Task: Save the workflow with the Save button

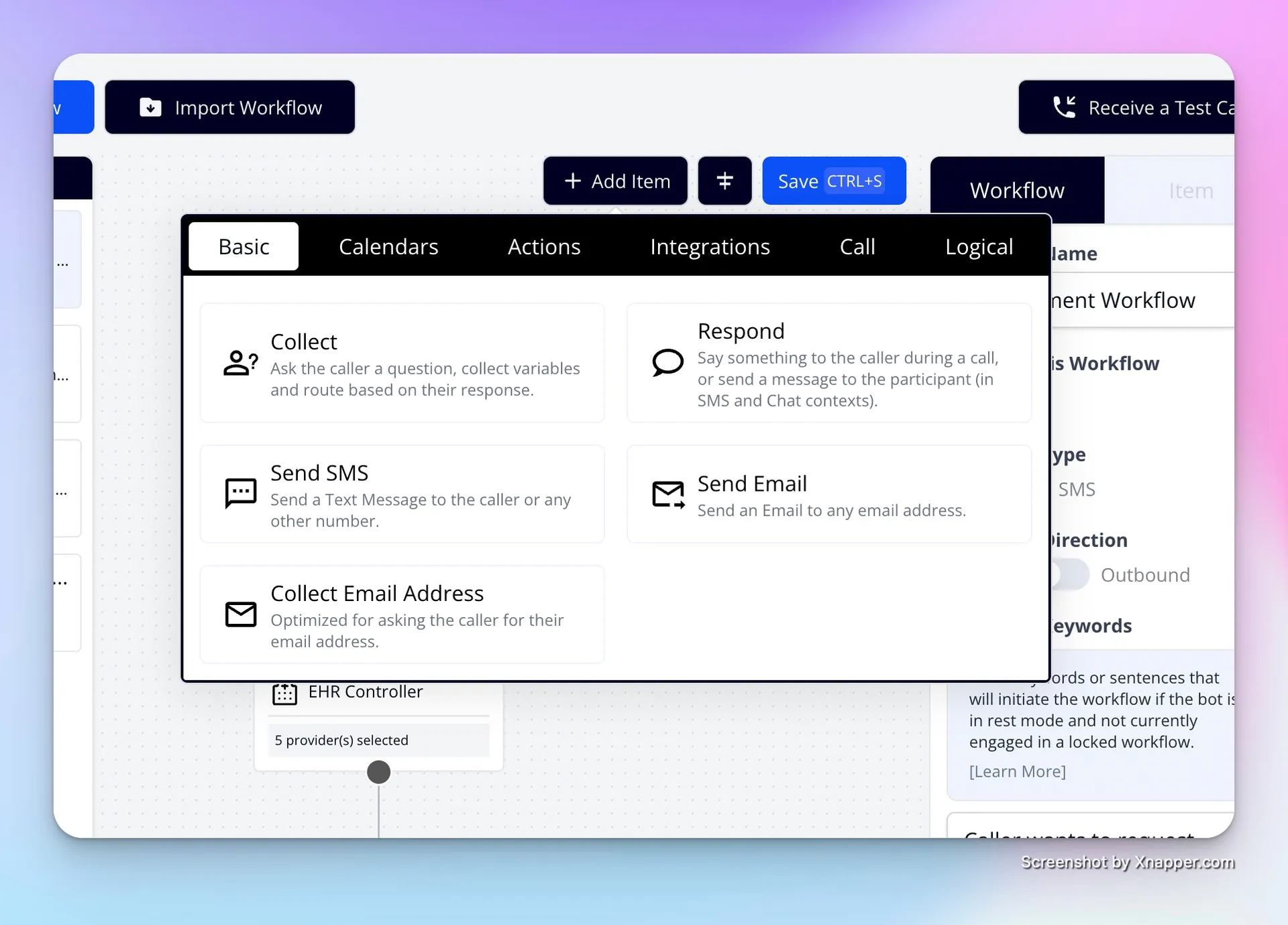Action: [834, 180]
